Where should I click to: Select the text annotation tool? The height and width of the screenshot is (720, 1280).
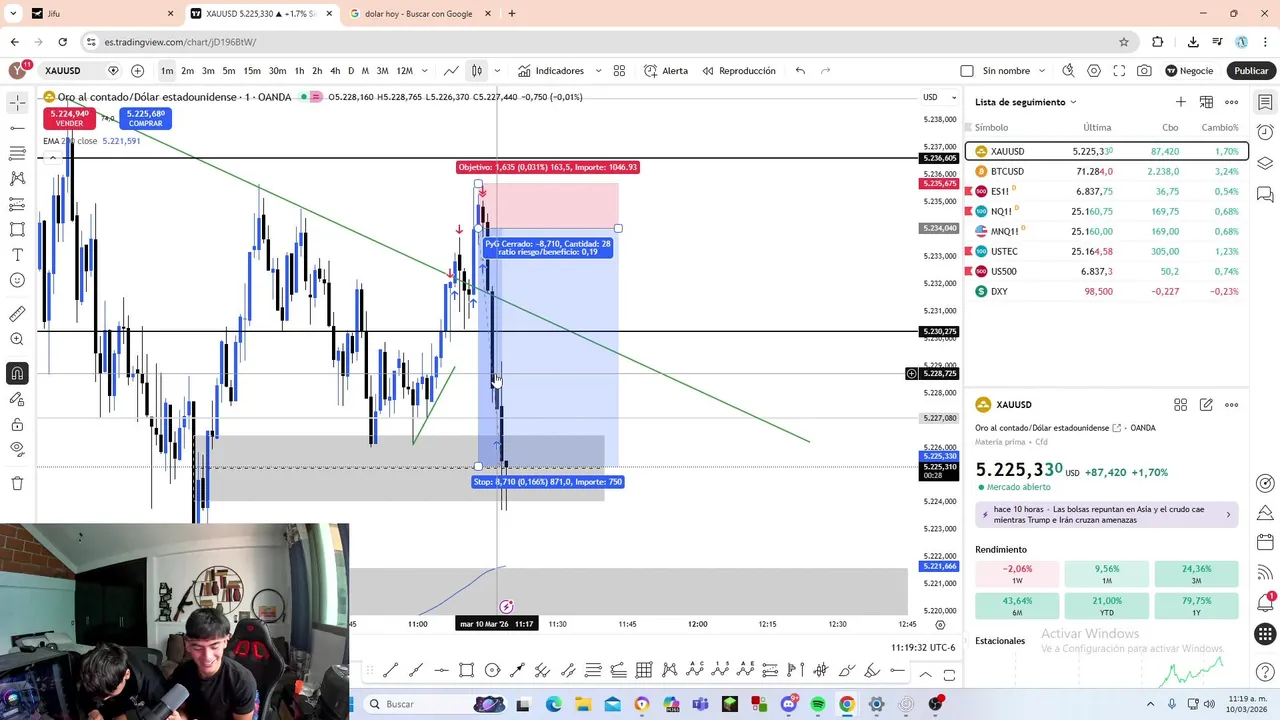coord(17,254)
